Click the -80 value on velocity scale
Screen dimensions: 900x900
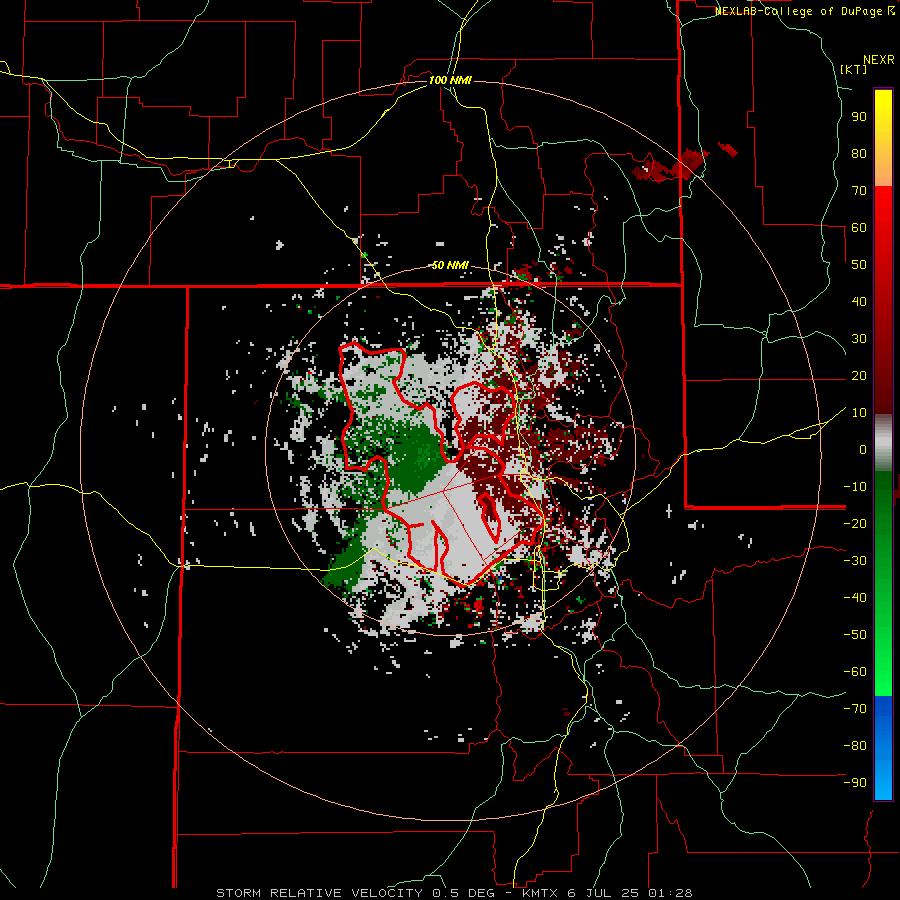tap(855, 746)
